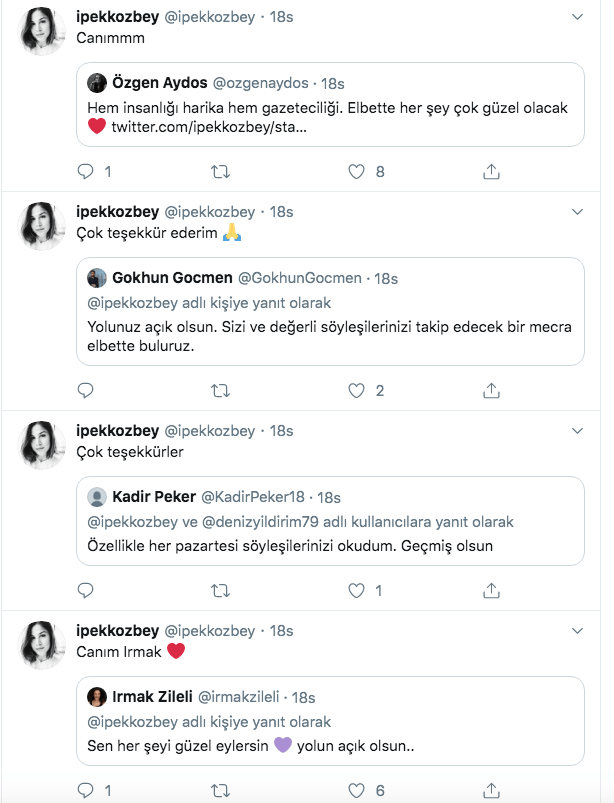Retweet the "Canım Irmak" tweet
The image size is (614, 803).
tap(220, 789)
